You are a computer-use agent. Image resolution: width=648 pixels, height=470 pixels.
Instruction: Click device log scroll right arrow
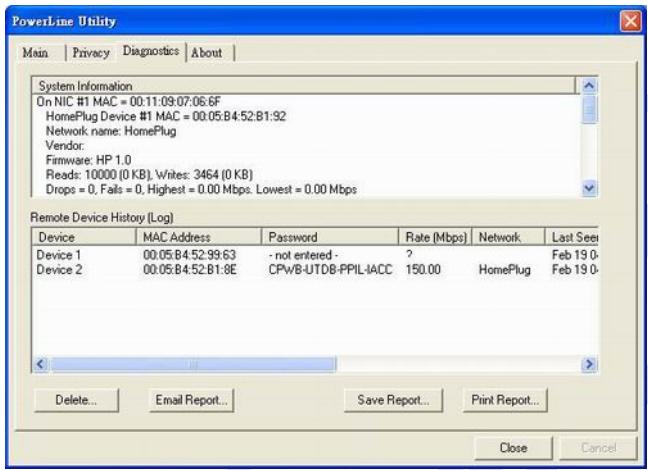point(589,364)
